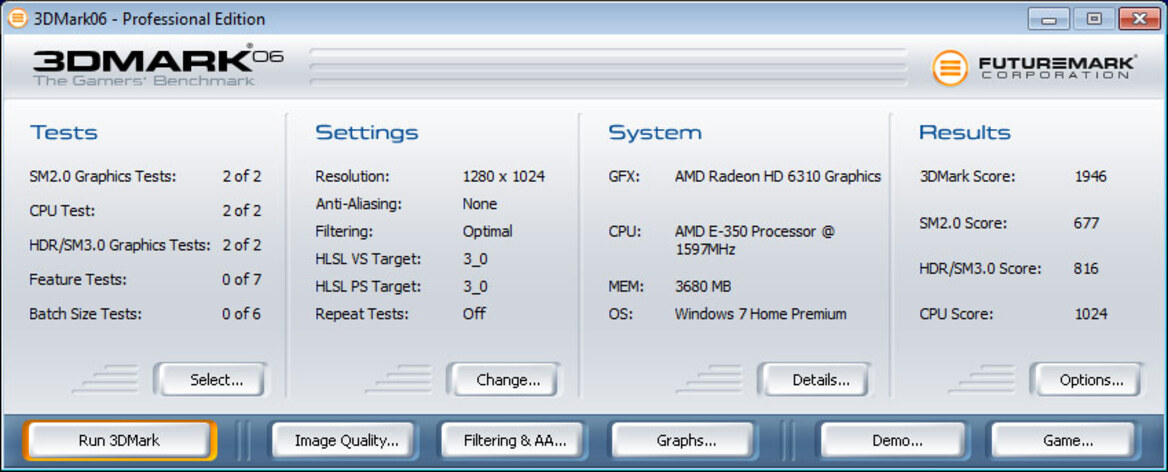Click Batch Size Tests value 0 of 6
This screenshot has width=1168, height=472.
pyautogui.click(x=241, y=313)
